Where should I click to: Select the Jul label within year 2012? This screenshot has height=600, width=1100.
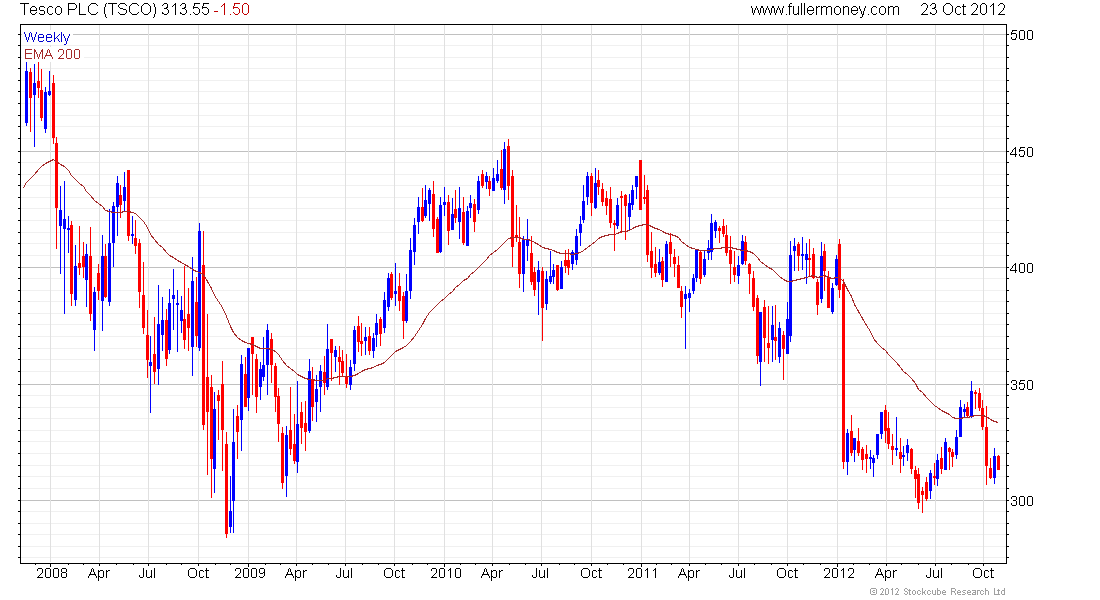pyautogui.click(x=934, y=573)
